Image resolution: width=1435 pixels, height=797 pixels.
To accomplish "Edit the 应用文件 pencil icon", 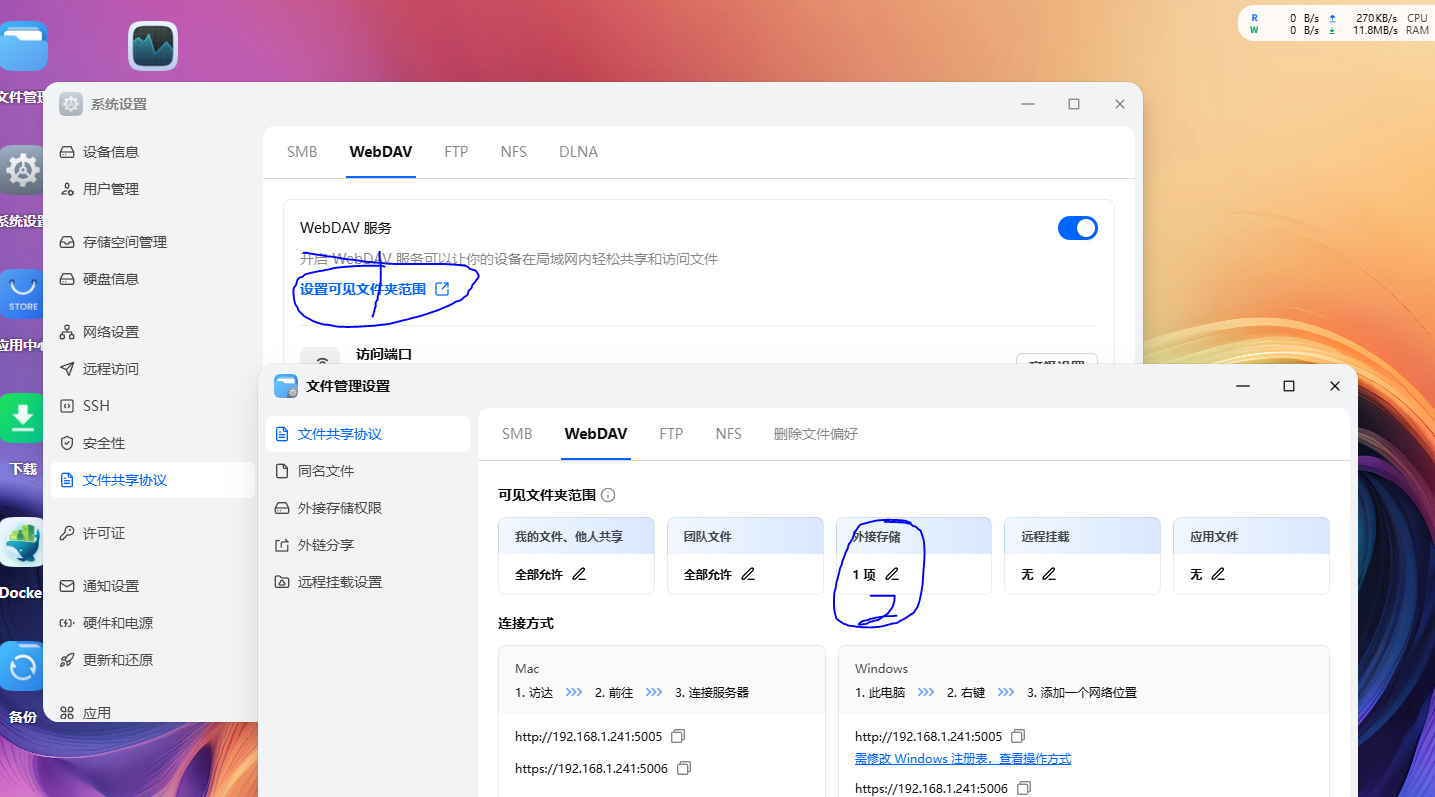I will (x=1217, y=574).
